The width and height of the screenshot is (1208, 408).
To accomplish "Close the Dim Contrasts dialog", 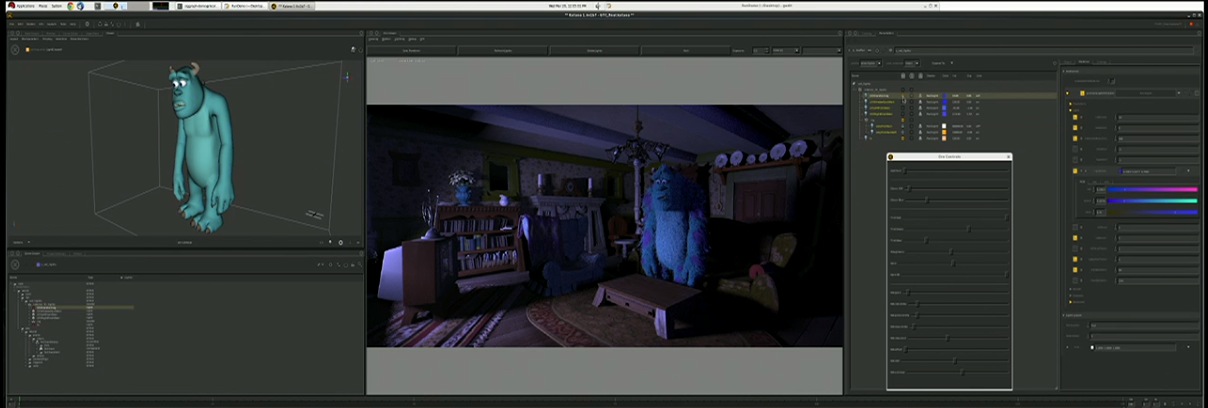I will [x=1008, y=156].
